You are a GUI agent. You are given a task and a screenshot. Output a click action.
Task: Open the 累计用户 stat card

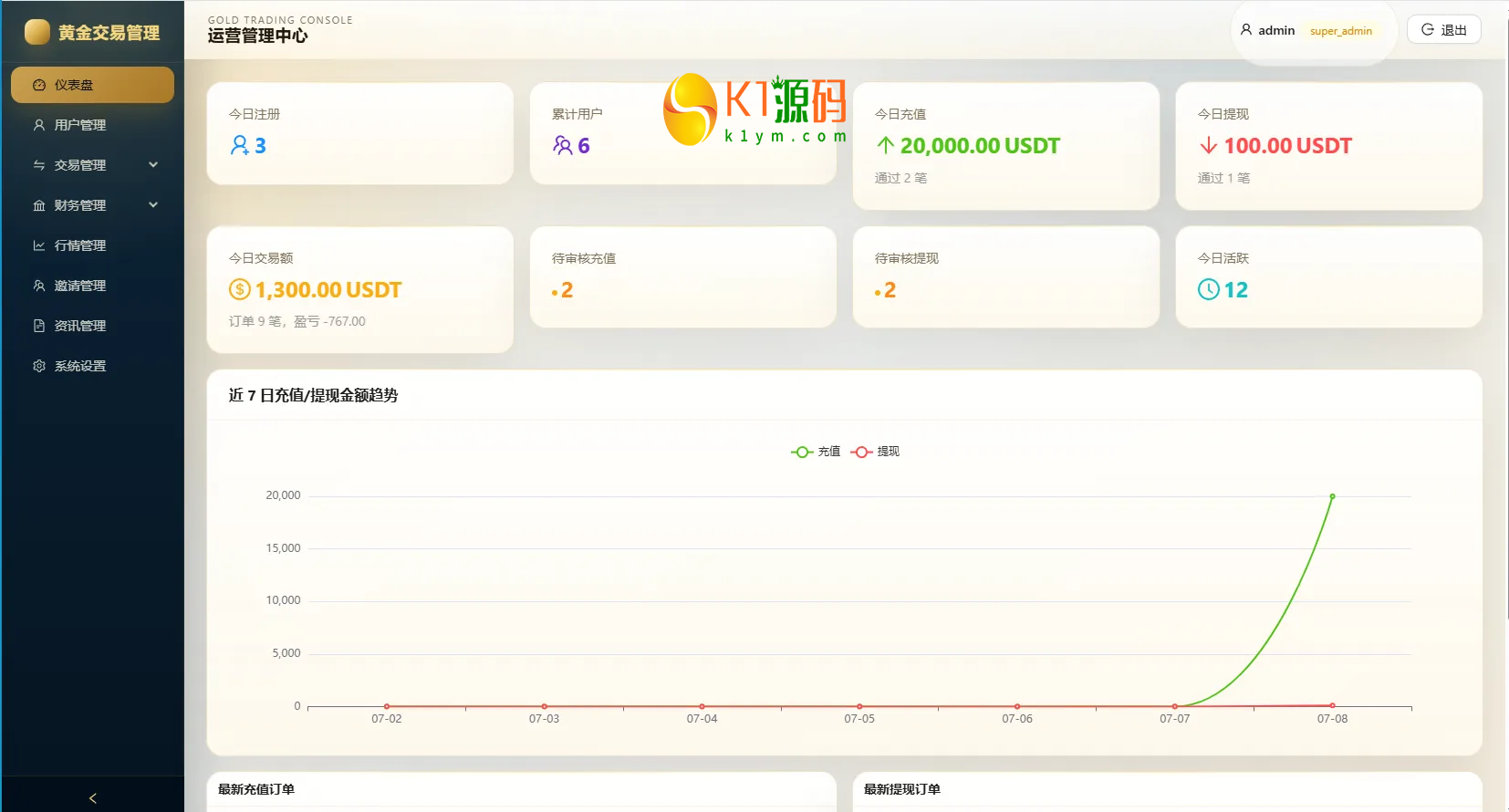point(683,133)
